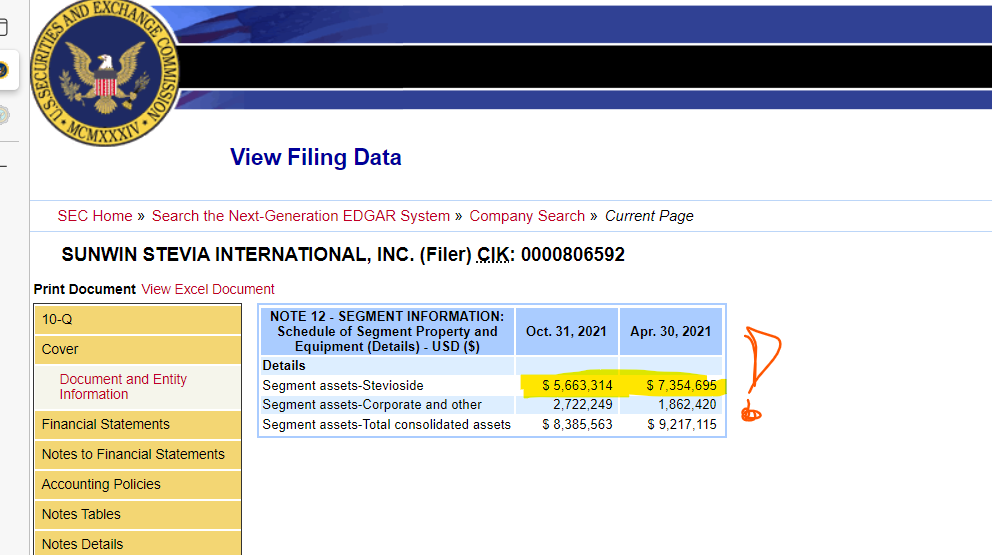Click Segment assets-Corporate and other label

[x=372, y=404]
